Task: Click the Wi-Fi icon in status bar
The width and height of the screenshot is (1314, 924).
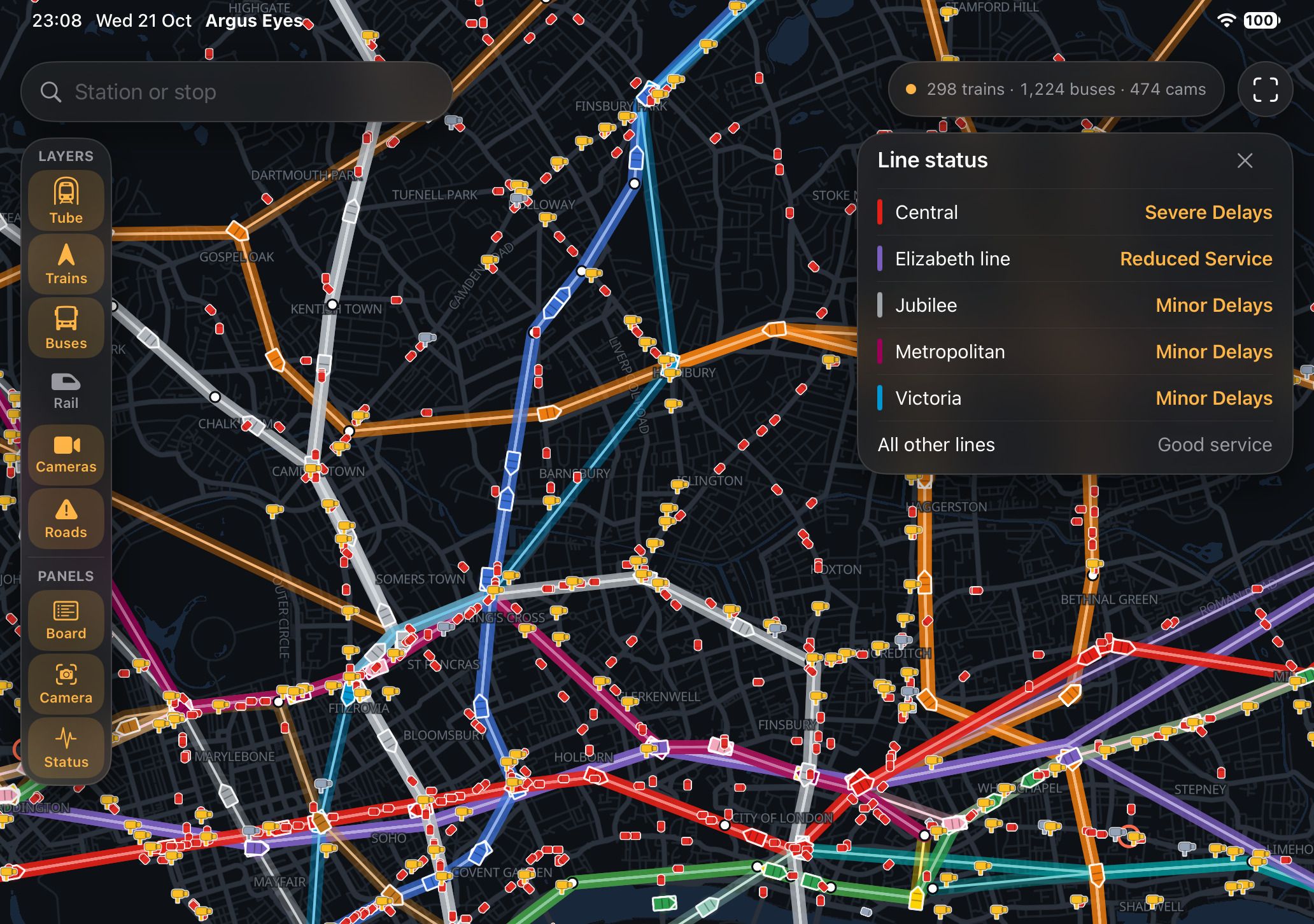Action: coord(1226,20)
